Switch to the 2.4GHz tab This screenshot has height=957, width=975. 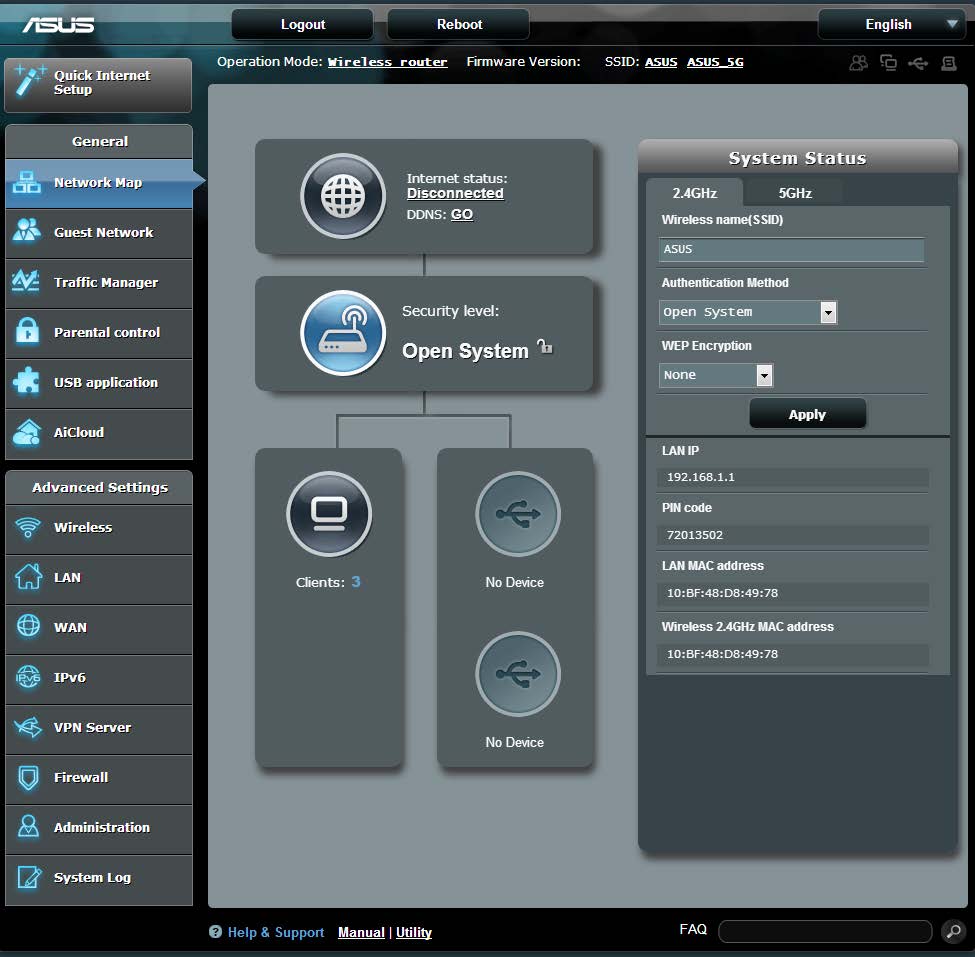tap(695, 193)
